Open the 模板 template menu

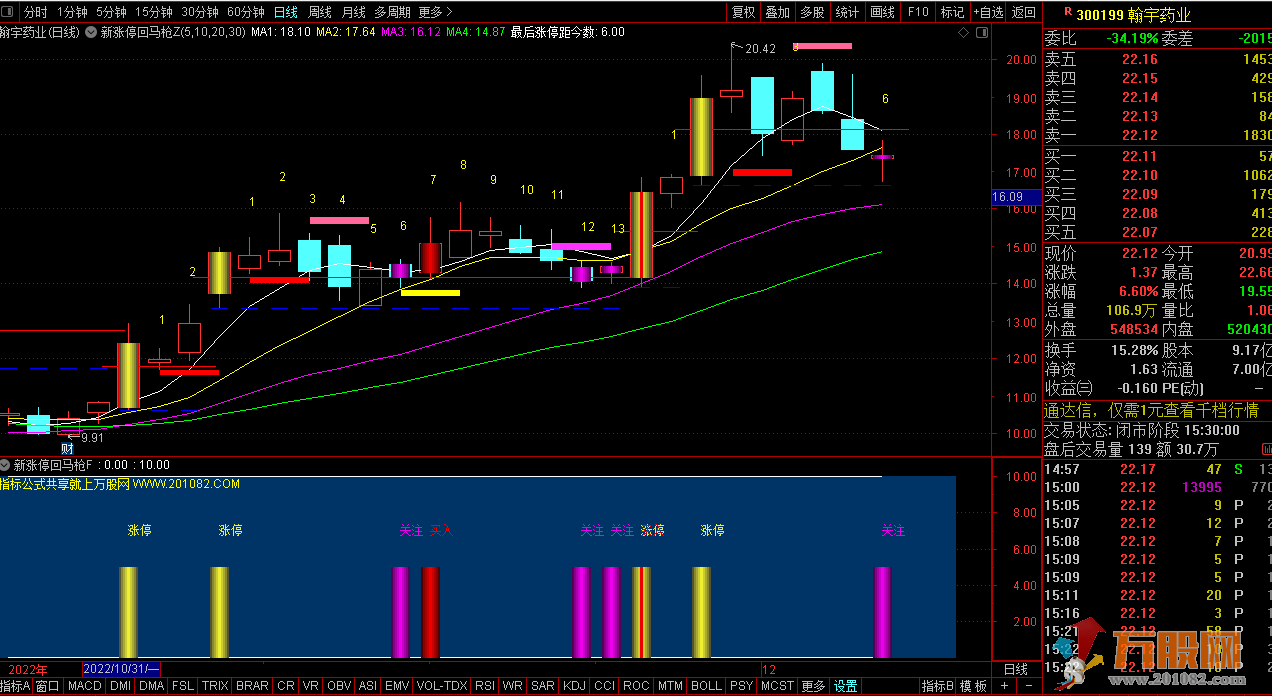coord(973,686)
